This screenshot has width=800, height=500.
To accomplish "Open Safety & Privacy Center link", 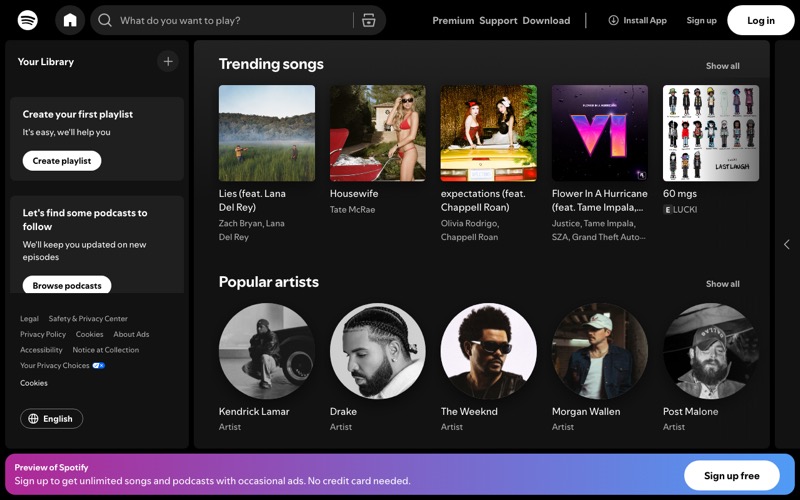I will click(x=88, y=319).
